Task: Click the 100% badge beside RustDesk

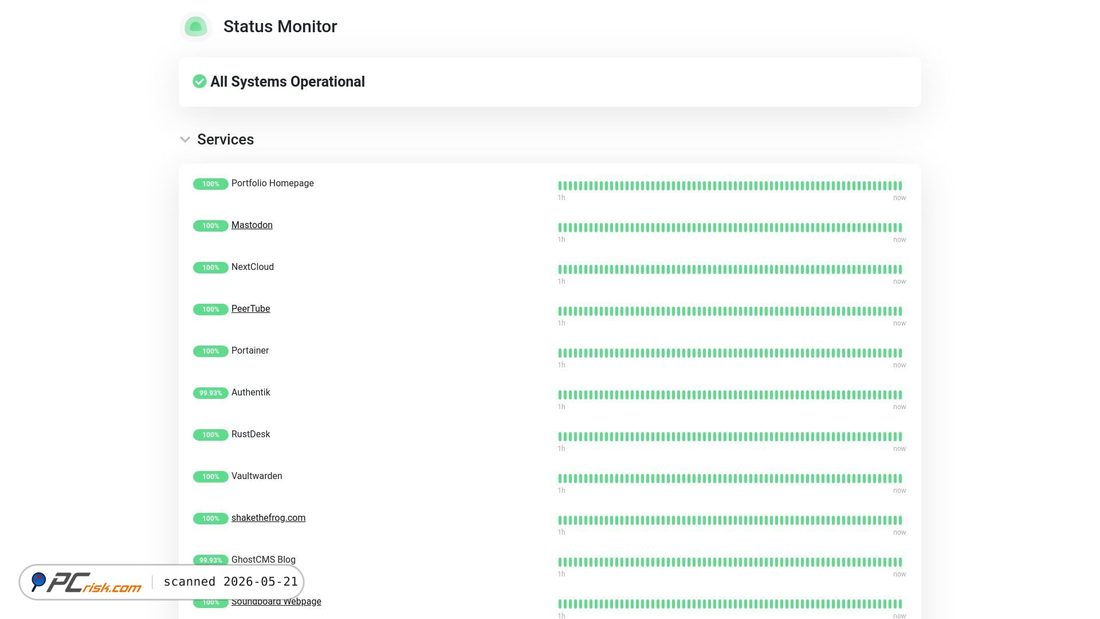Action: pos(210,434)
